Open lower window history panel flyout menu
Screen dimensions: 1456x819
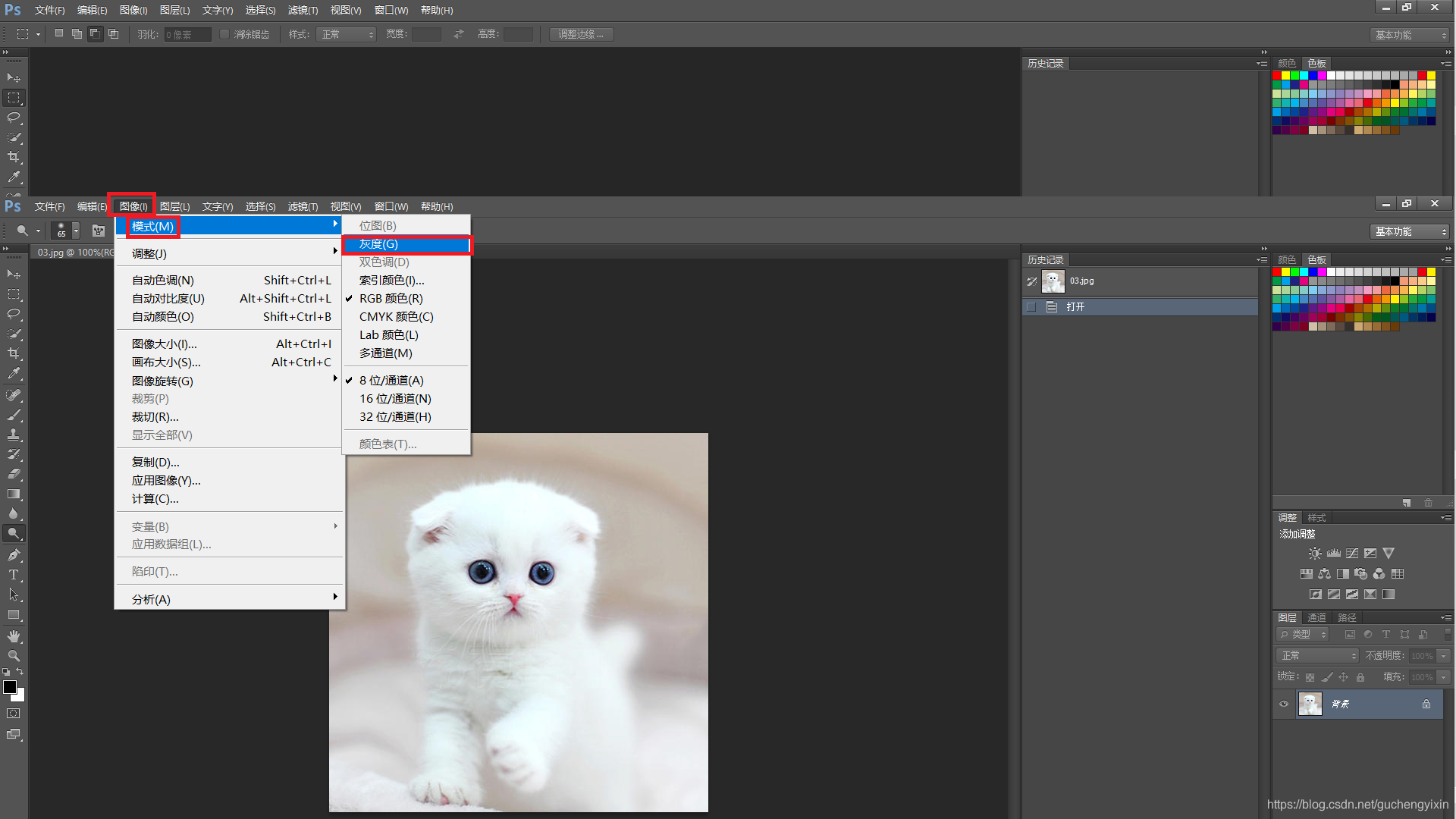[1262, 260]
